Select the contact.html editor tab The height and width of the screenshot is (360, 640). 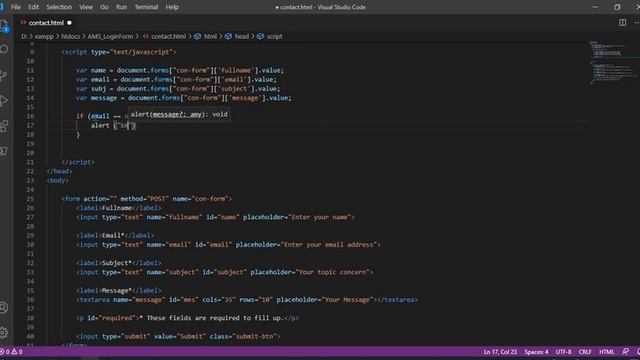[x=46, y=23]
